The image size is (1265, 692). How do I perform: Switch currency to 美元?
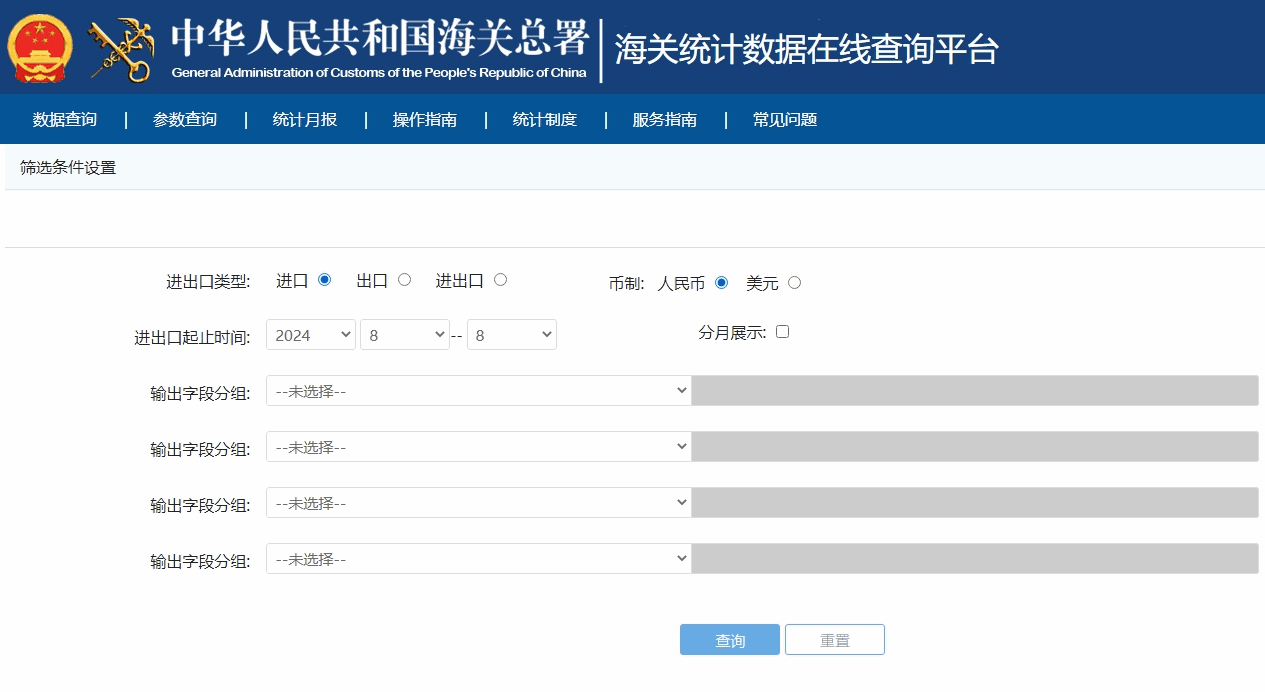tap(794, 283)
